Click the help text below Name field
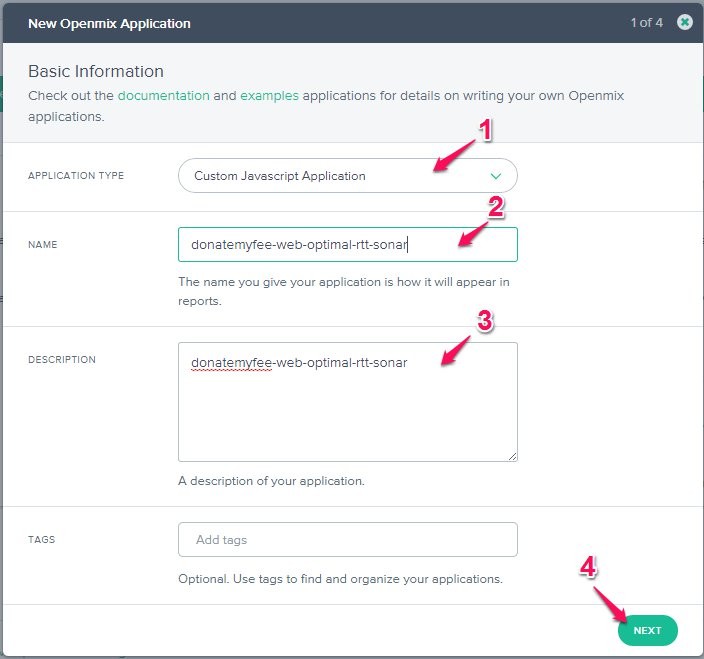This screenshot has width=704, height=659. click(343, 291)
